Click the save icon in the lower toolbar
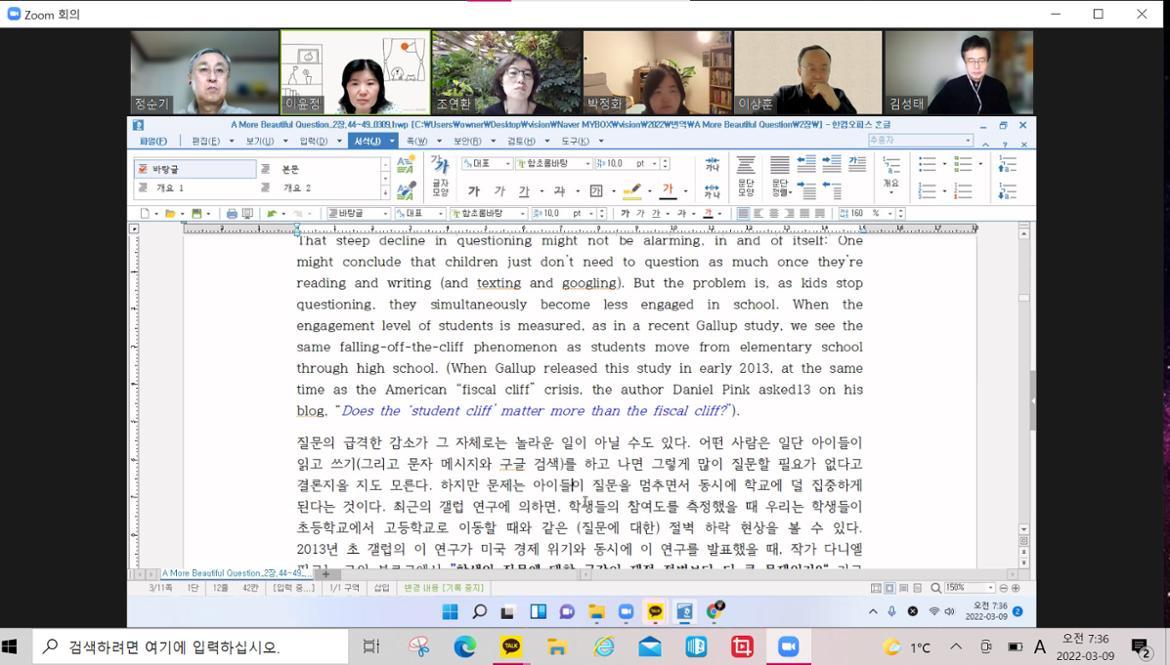This screenshot has width=1170, height=665. coord(197,214)
